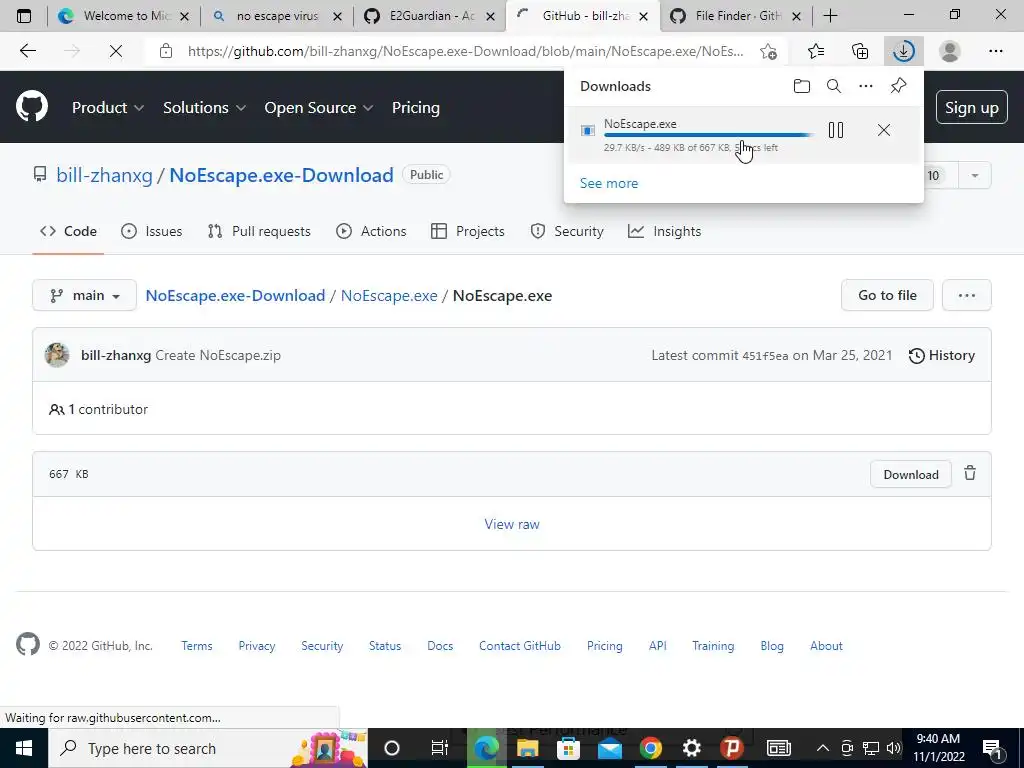The width and height of the screenshot is (1024, 768).
Task: Open Edge Settings and more menu
Action: click(x=995, y=51)
